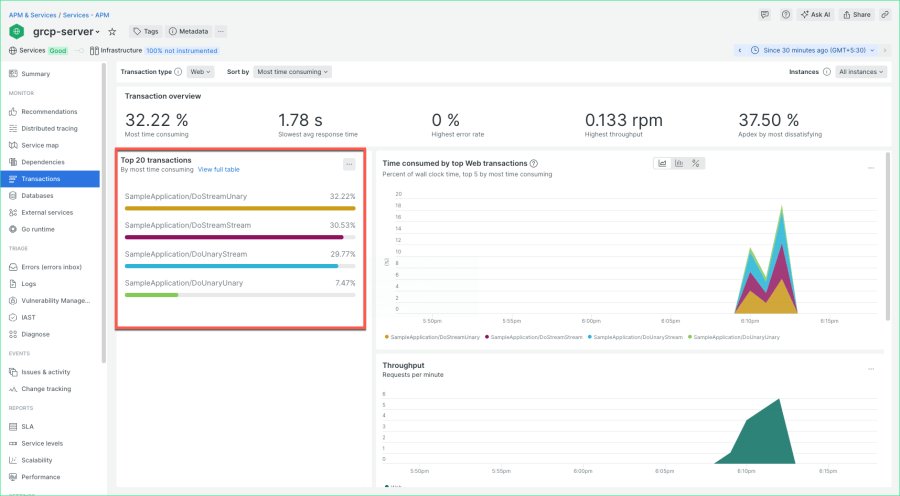900x496 pixels.
Task: Open the All instances dropdown
Action: pyautogui.click(x=861, y=72)
